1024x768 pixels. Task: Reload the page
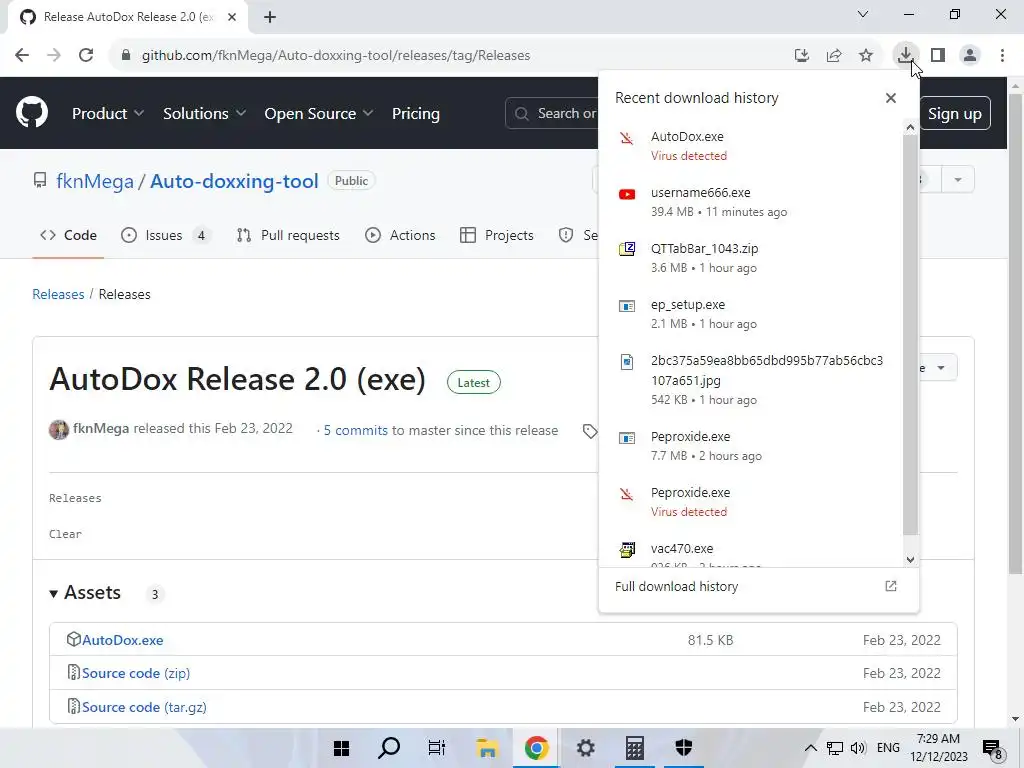click(x=86, y=56)
